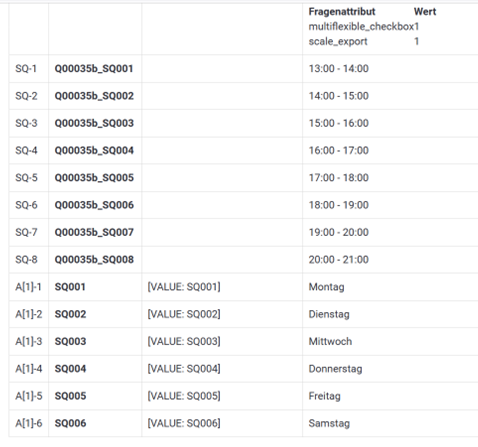Select the Q00035b_SQ001 subquestion code
The height and width of the screenshot is (447, 478).
coord(94,69)
